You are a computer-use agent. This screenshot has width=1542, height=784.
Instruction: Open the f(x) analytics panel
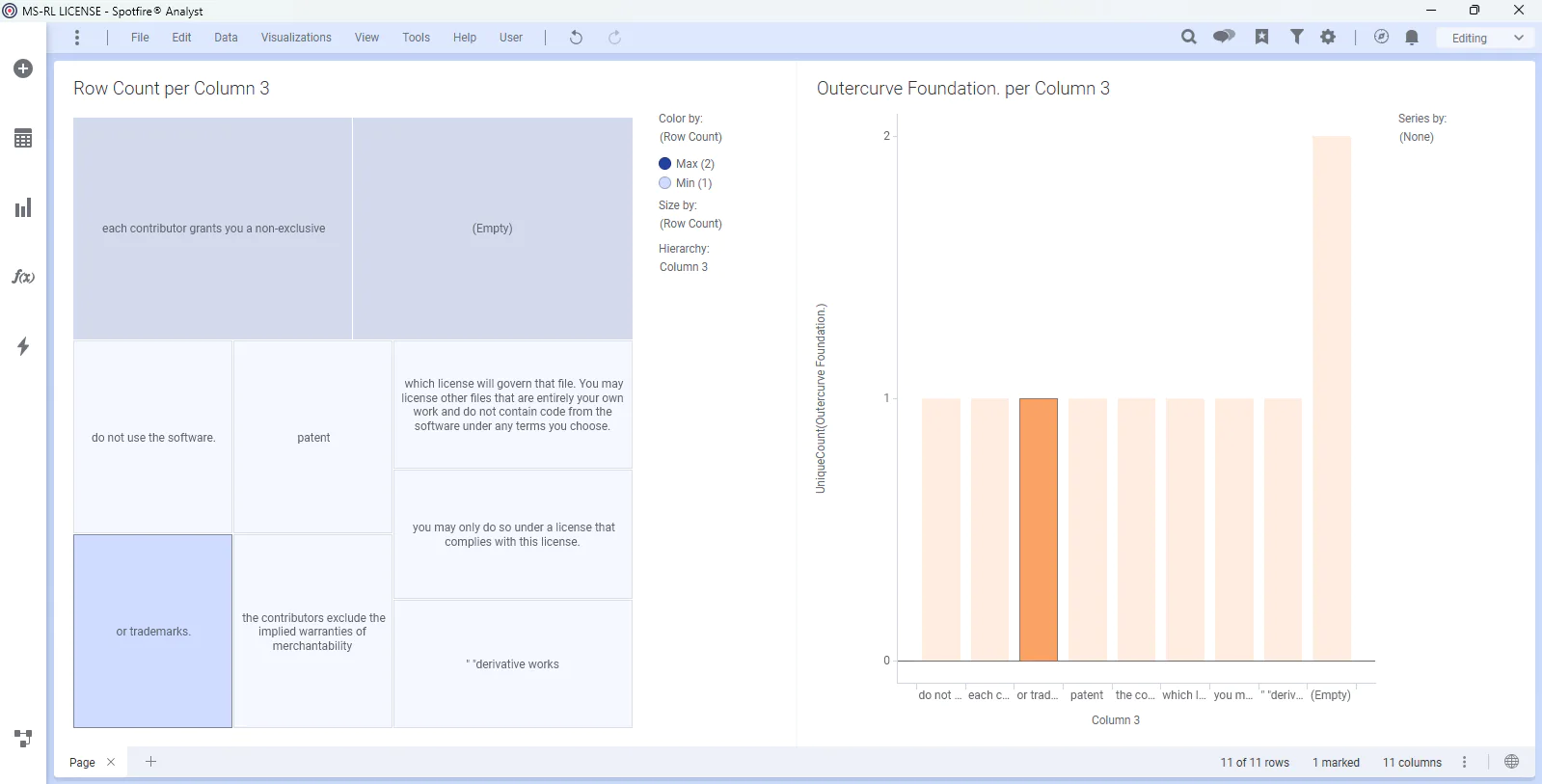coord(23,277)
